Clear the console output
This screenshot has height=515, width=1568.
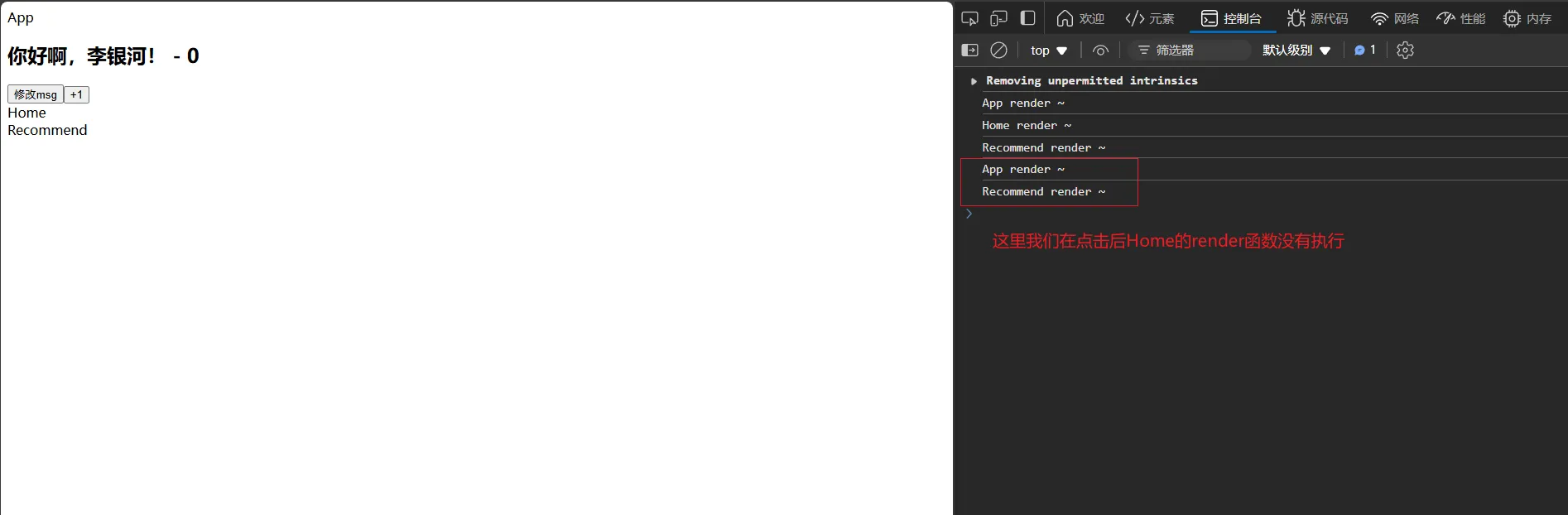[999, 51]
